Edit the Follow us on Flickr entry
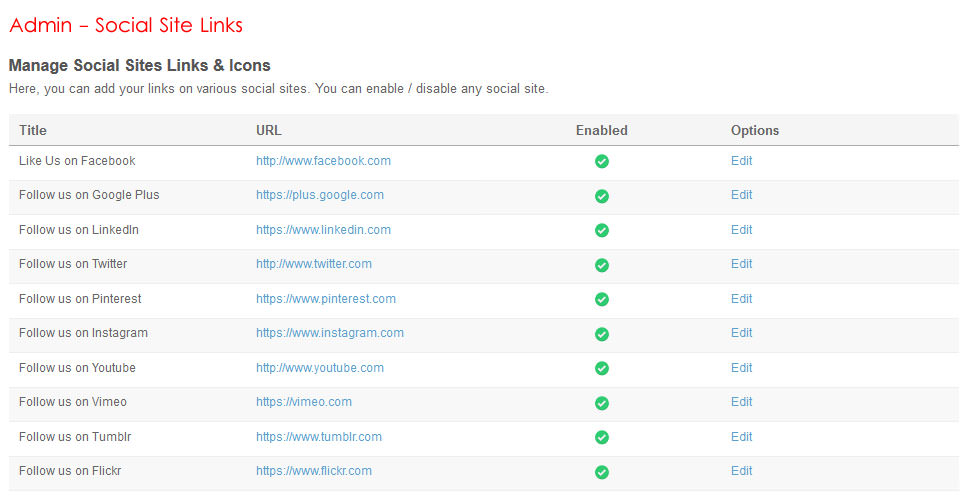Image resolution: width=966 pixels, height=497 pixels. [741, 471]
